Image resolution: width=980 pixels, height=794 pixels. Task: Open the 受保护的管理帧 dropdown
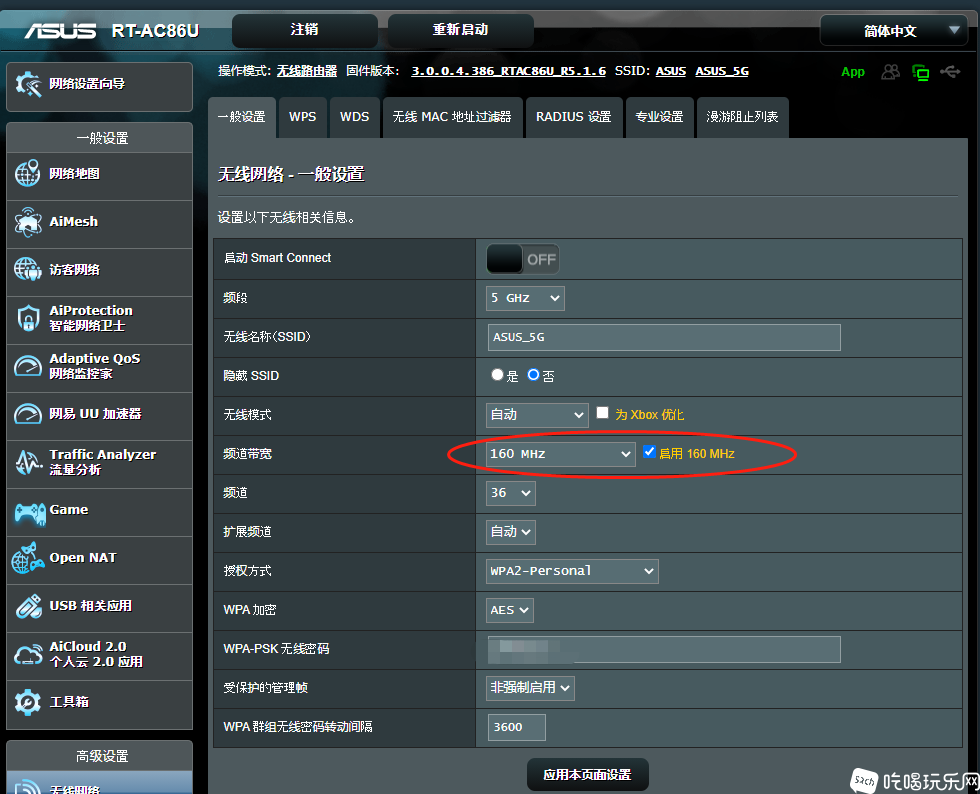point(530,688)
